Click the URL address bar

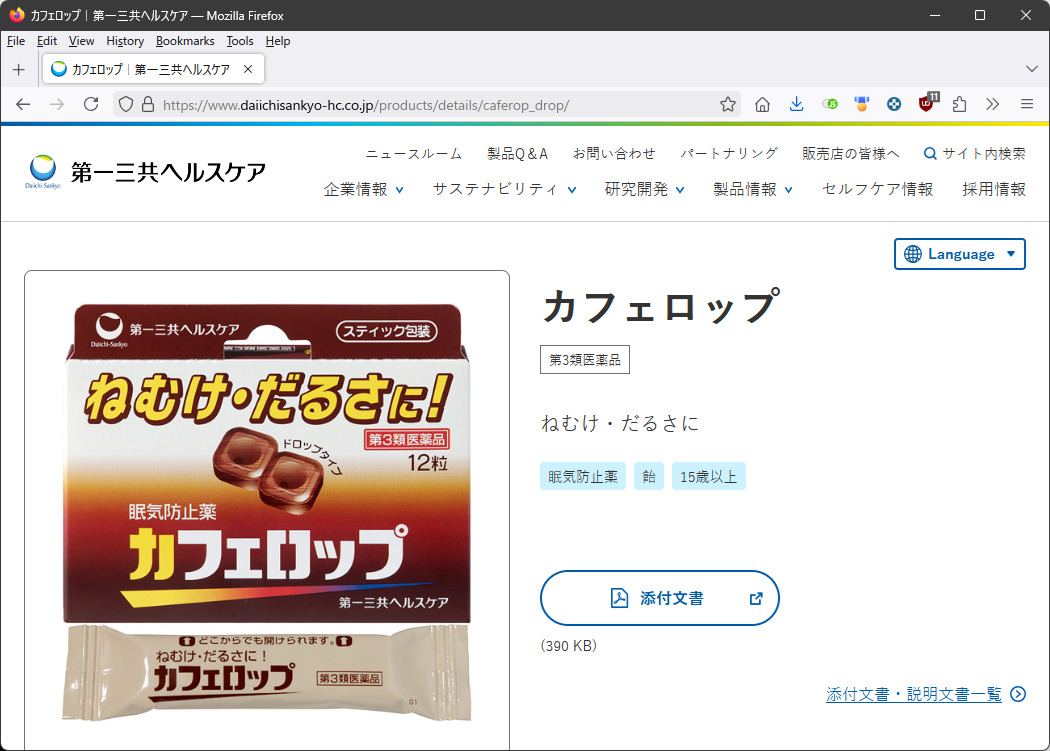(430, 104)
